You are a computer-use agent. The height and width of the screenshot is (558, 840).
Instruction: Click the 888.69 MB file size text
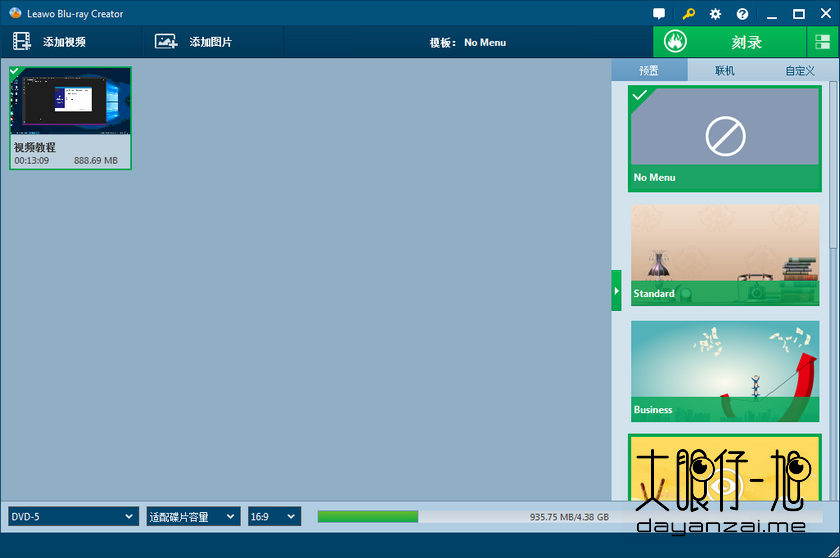95,161
